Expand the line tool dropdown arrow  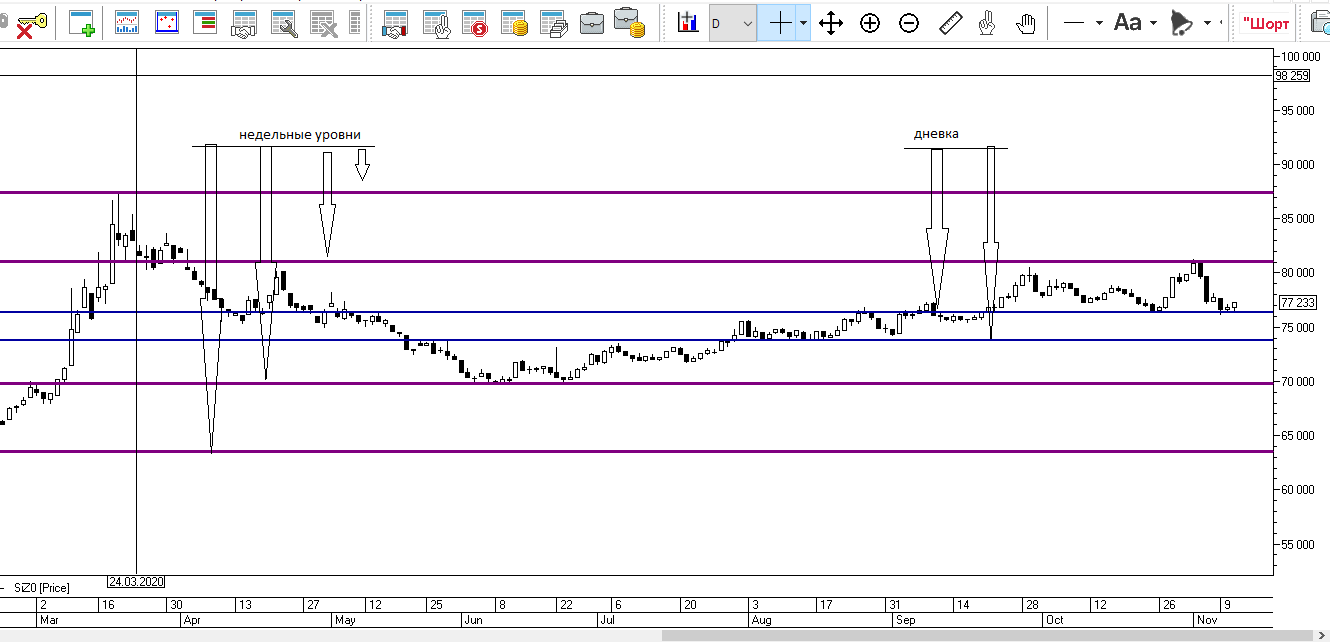1100,23
